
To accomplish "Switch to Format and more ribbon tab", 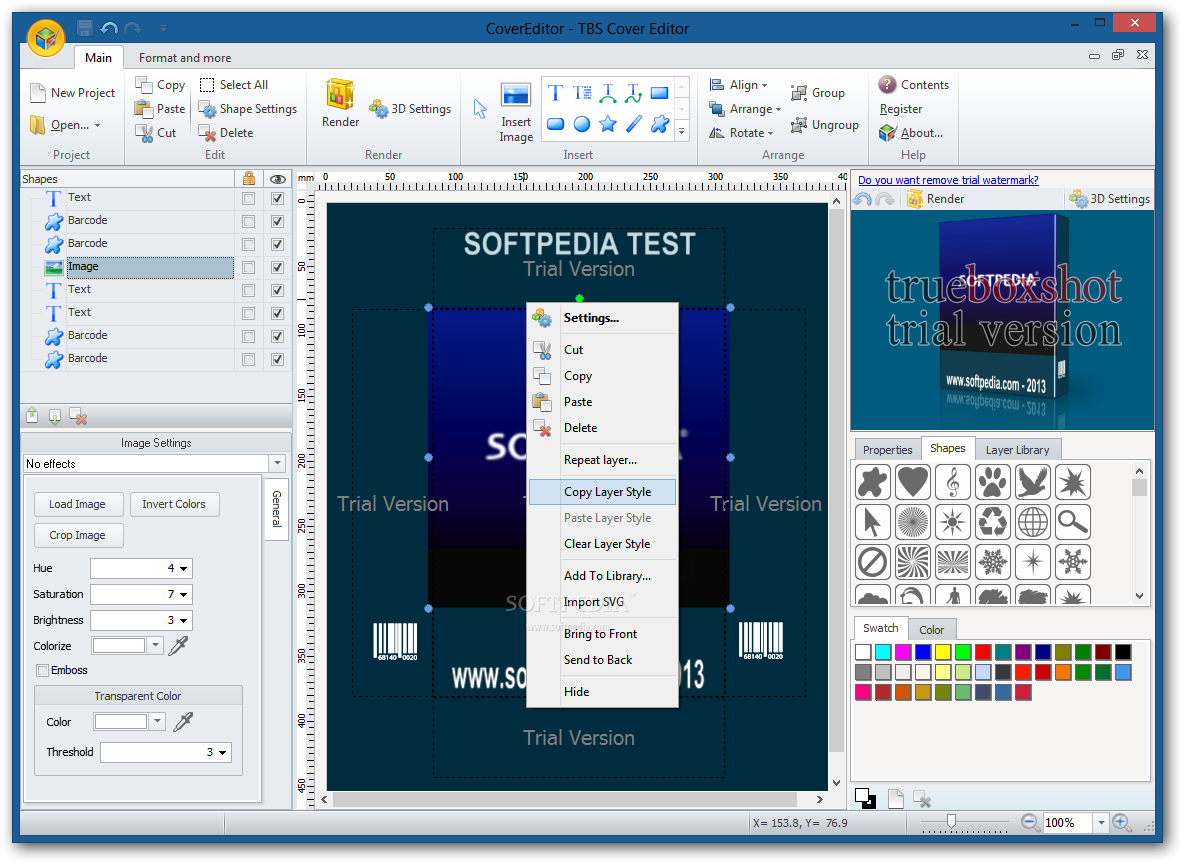I will point(185,57).
